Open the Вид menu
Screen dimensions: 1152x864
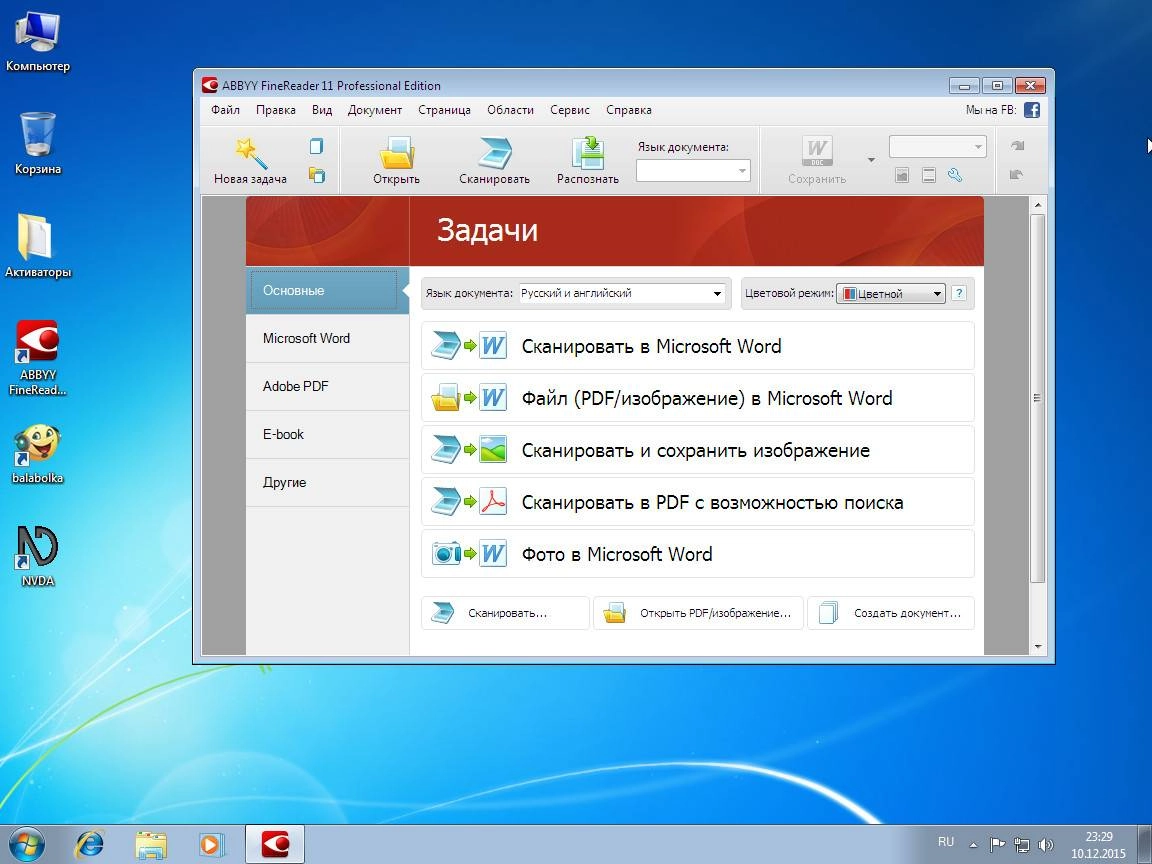pyautogui.click(x=322, y=109)
